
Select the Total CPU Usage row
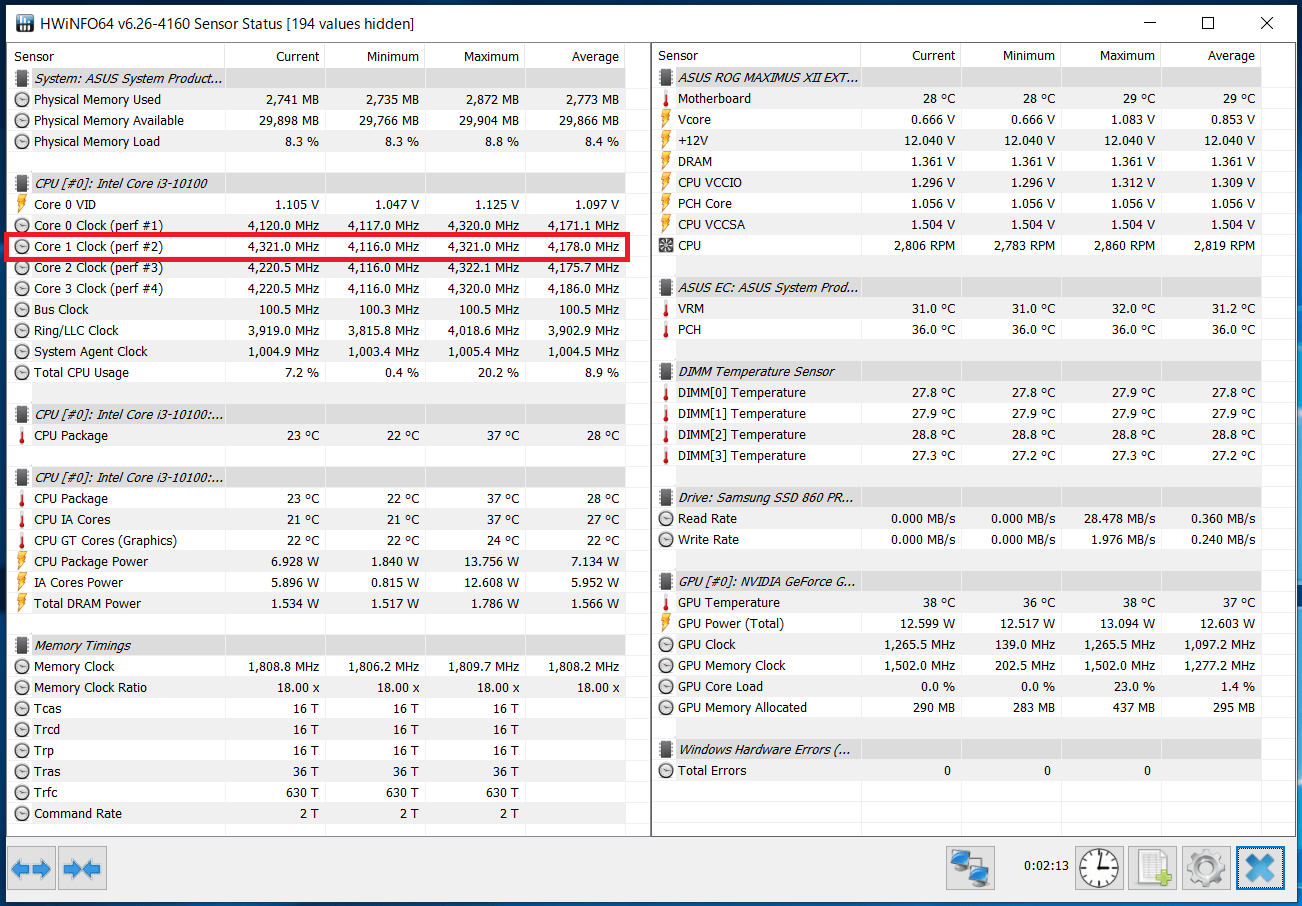[317, 372]
